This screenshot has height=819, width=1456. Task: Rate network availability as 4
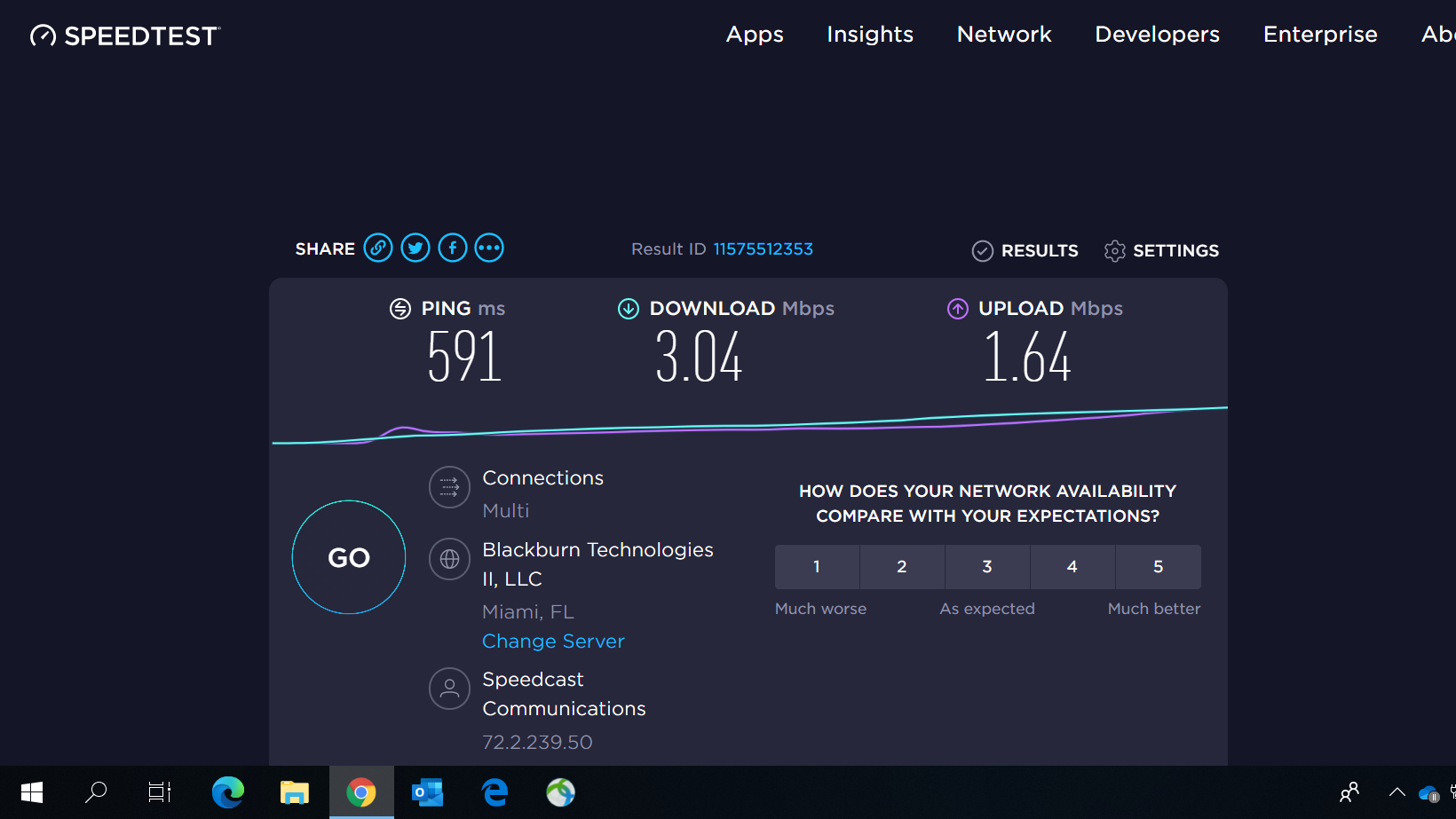pyautogui.click(x=1072, y=567)
